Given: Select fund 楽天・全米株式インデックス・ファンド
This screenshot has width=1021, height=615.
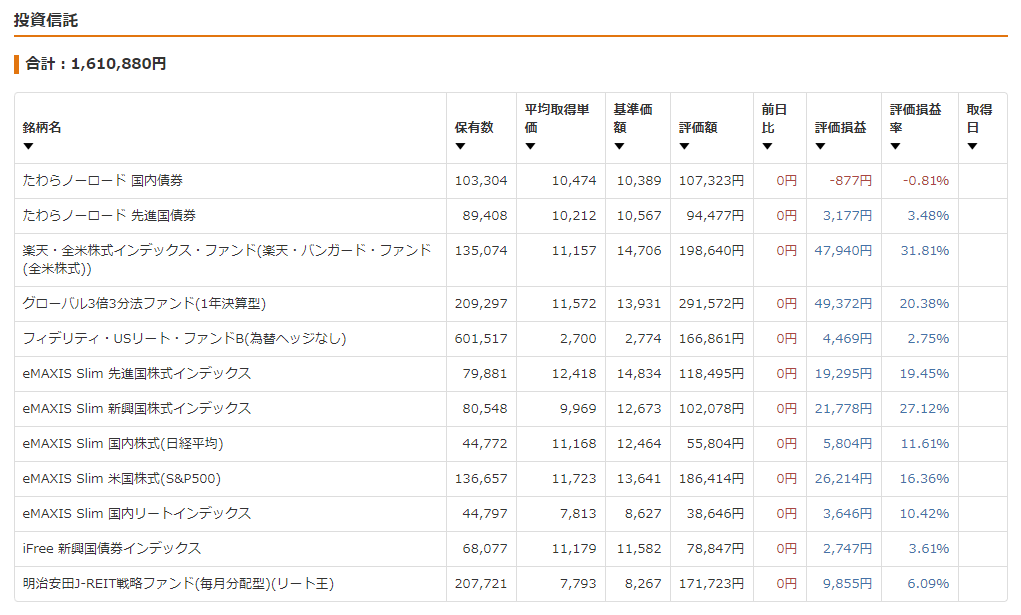Looking at the screenshot, I should (x=227, y=259).
